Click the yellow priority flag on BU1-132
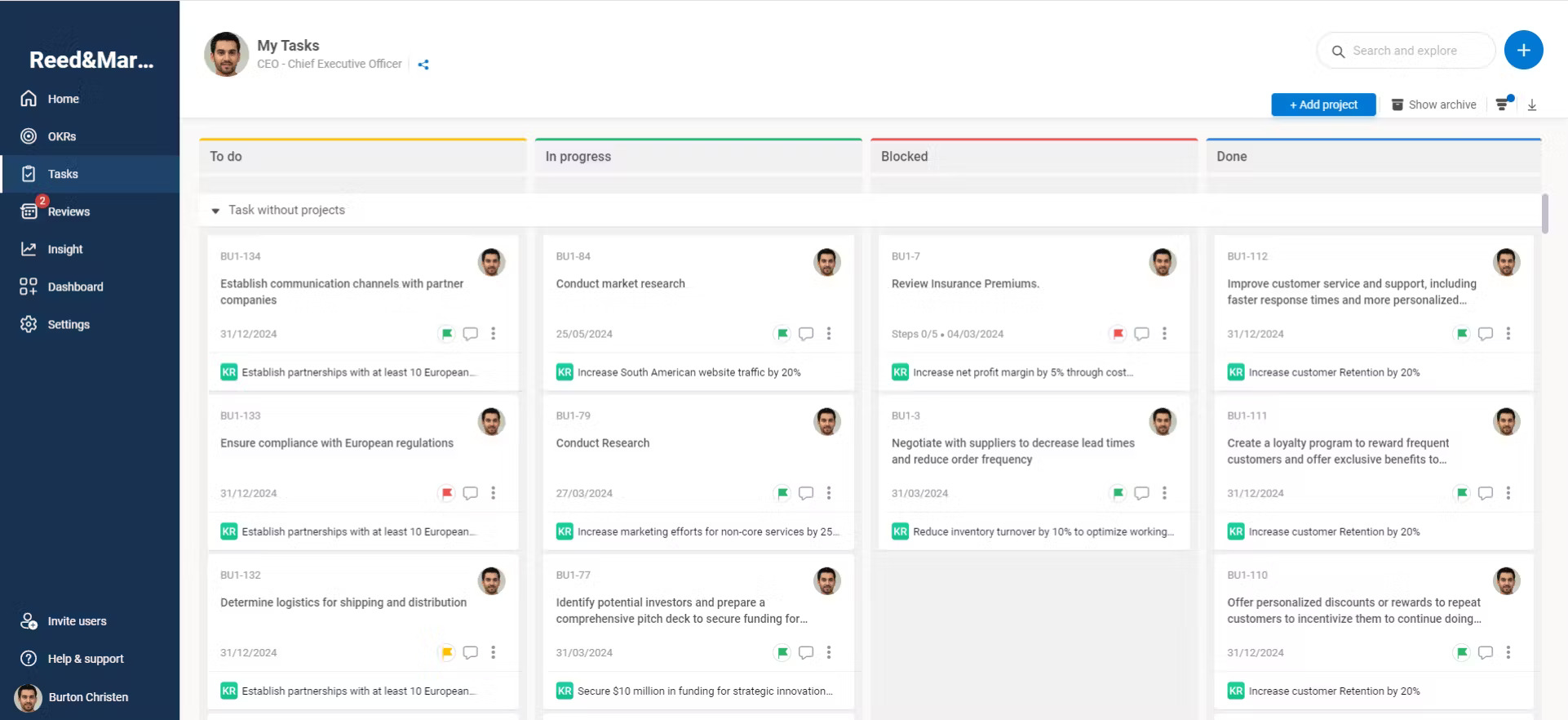 click(447, 652)
